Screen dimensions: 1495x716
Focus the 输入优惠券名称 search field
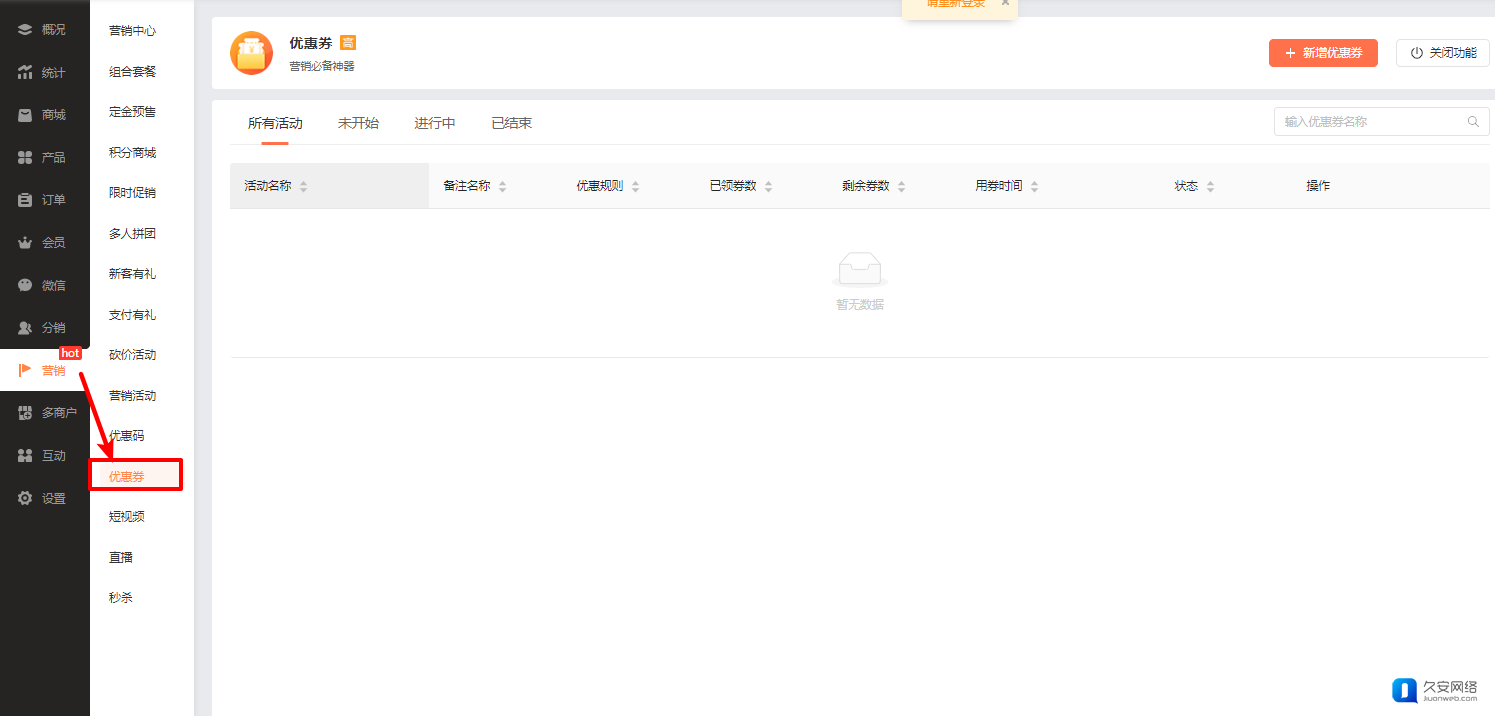coord(1370,122)
